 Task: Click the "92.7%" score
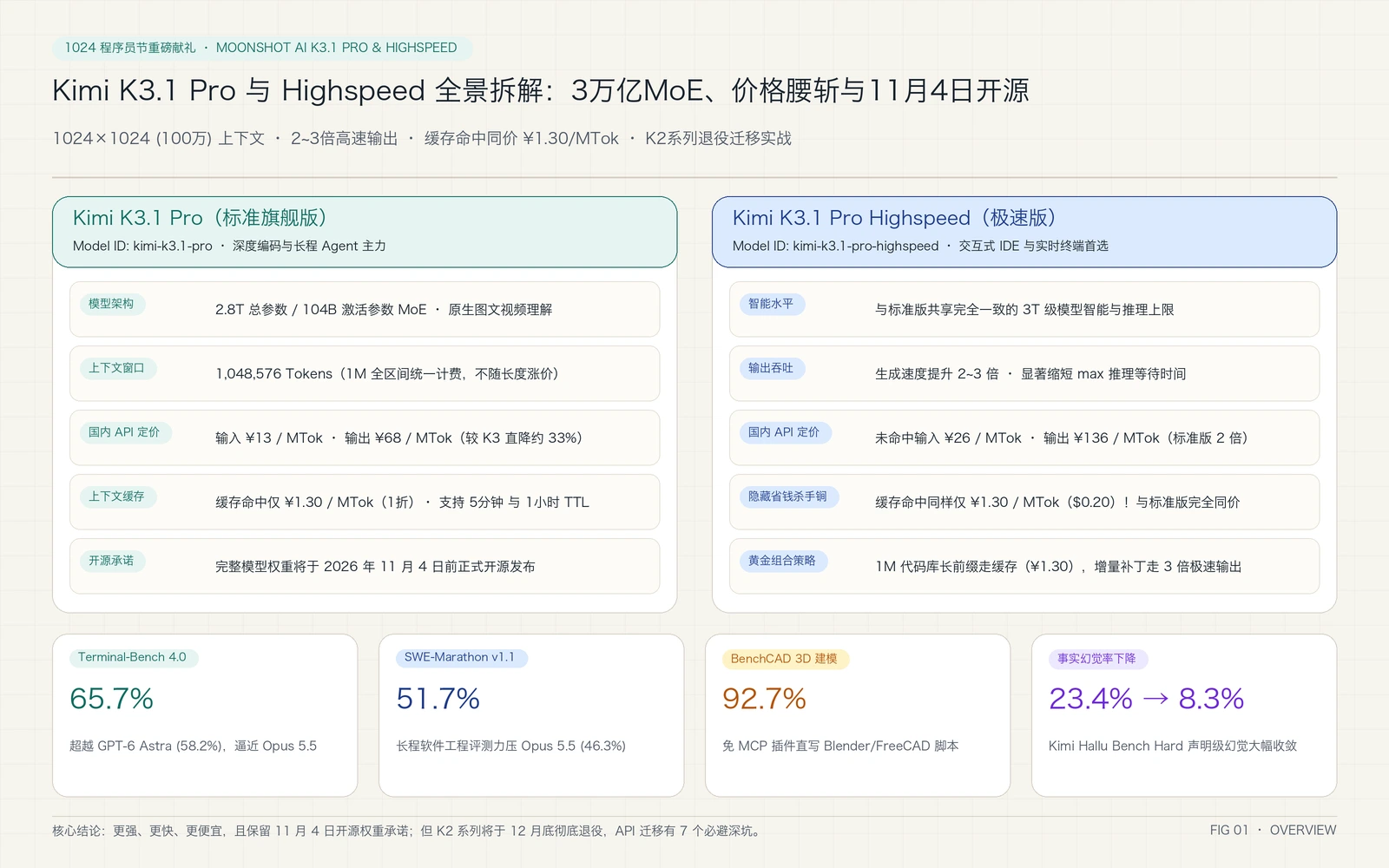point(765,699)
